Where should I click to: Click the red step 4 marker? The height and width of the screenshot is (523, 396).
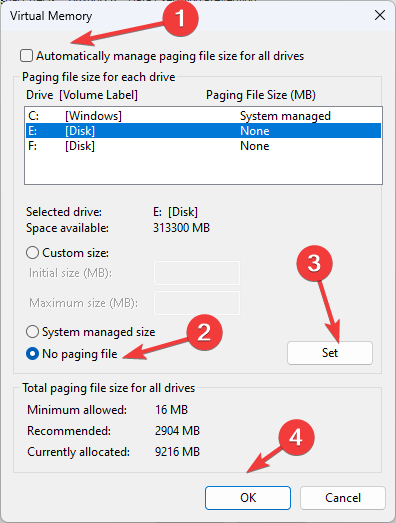pos(296,437)
